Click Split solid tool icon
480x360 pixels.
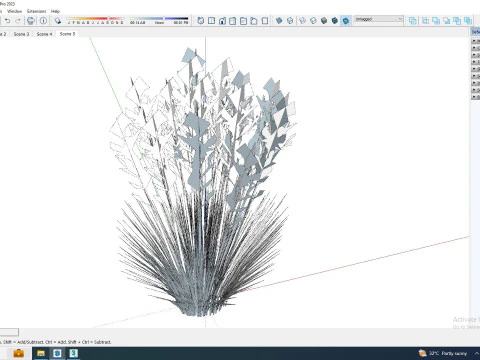pos(468,21)
